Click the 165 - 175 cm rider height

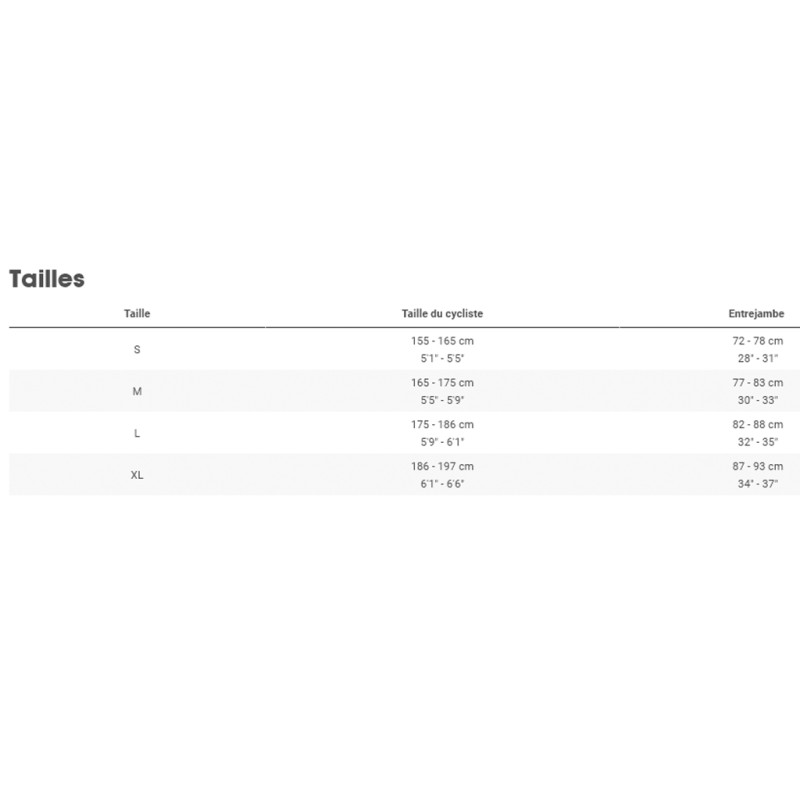tap(442, 383)
